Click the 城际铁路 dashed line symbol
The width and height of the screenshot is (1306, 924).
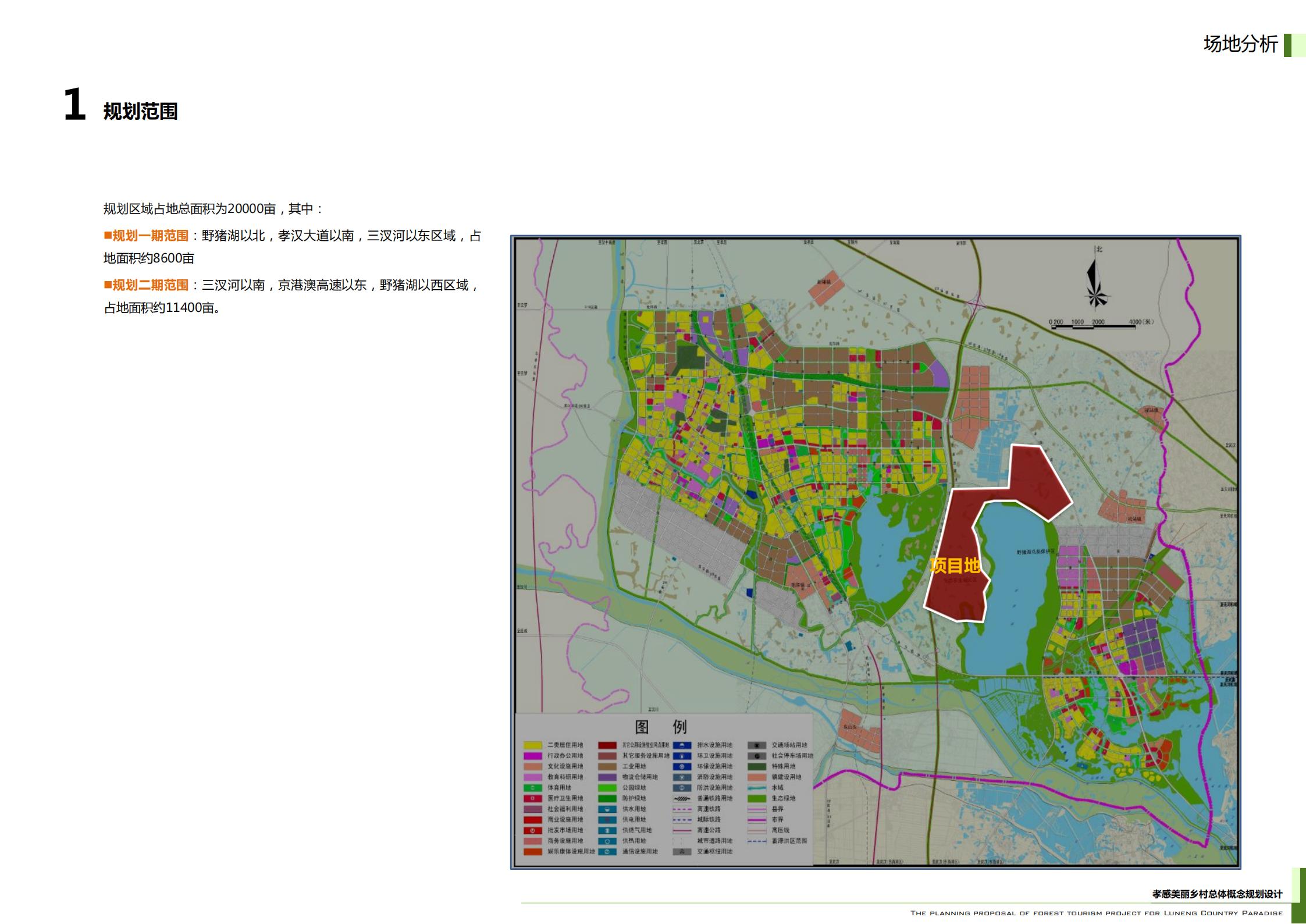(x=682, y=820)
